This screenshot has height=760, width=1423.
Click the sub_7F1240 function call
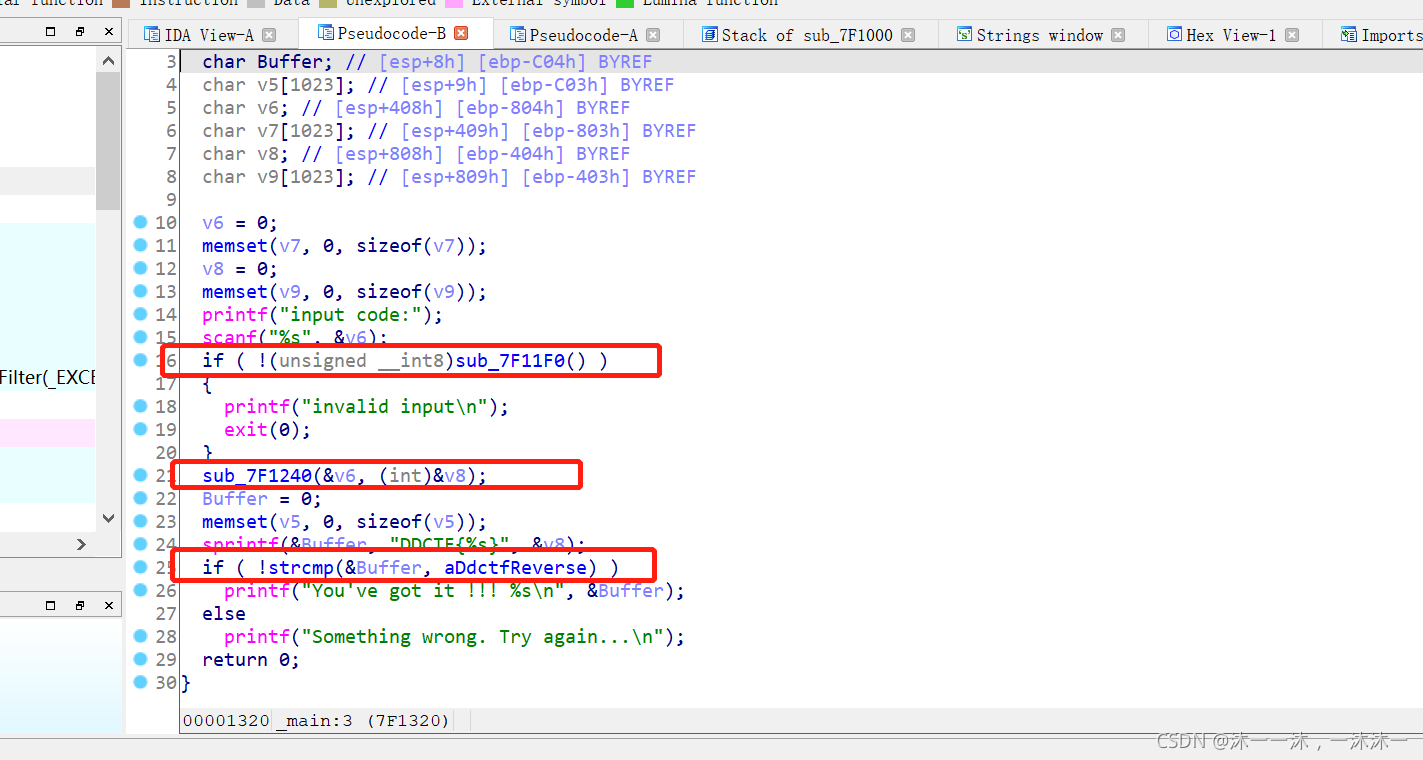(x=255, y=475)
